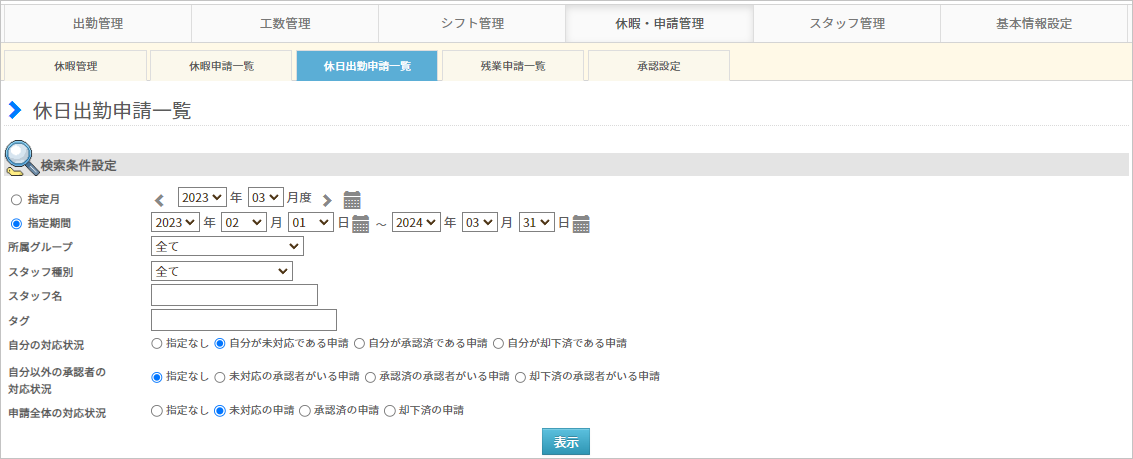Open the end year 2024 dropdown
This screenshot has width=1133, height=459.
[416, 223]
